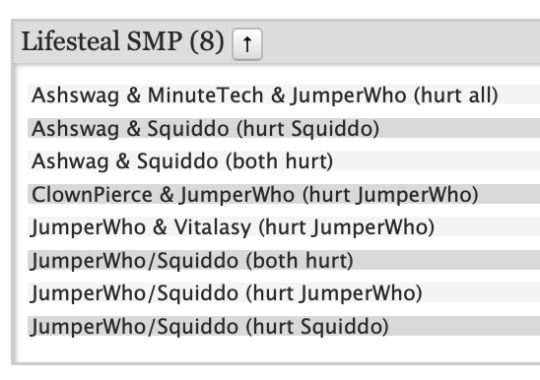Click the (8) count in the heading

(207, 42)
